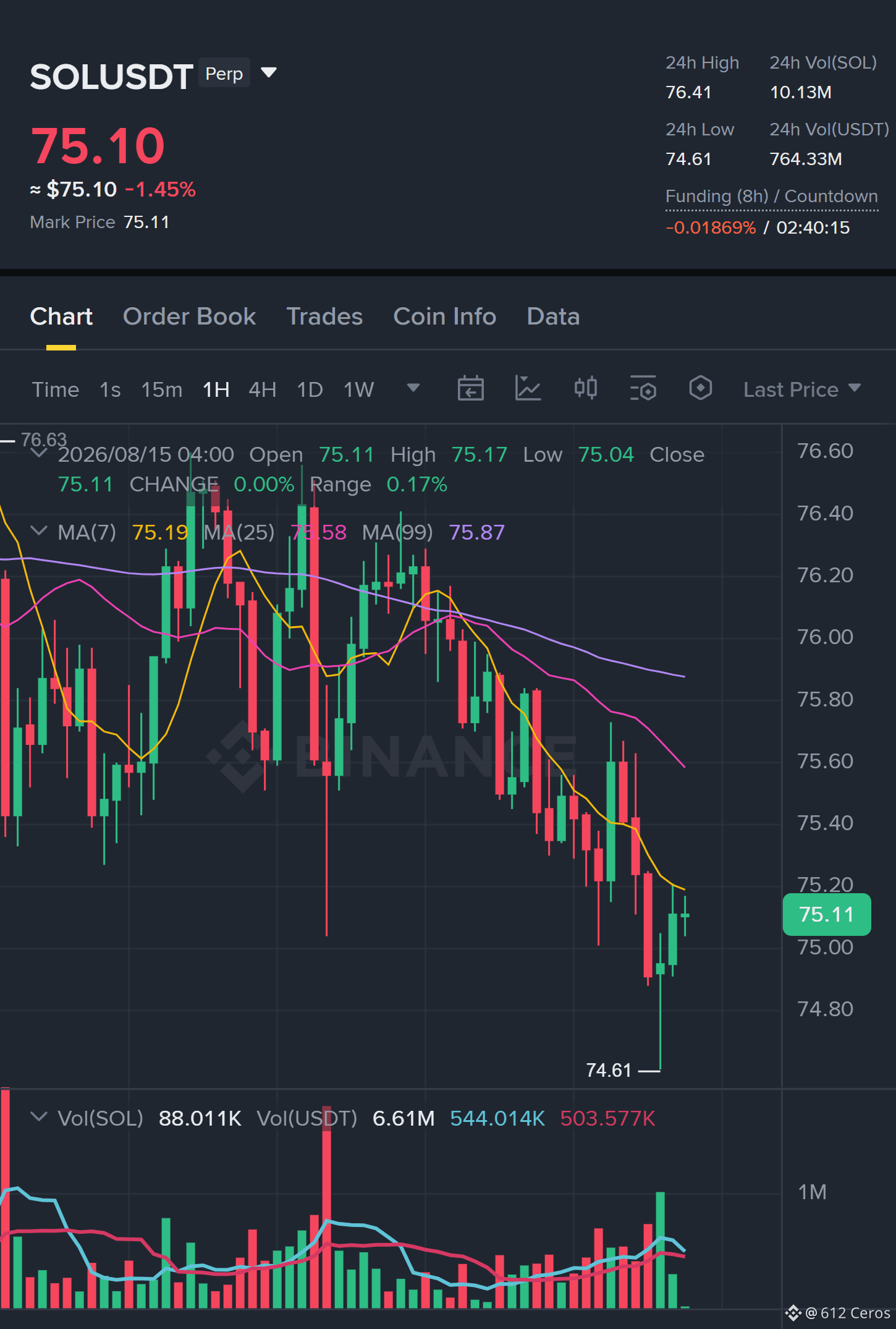Click the ≈ $75.10 USD equivalent
Viewport: 896px width, 1329px height.
click(x=74, y=189)
